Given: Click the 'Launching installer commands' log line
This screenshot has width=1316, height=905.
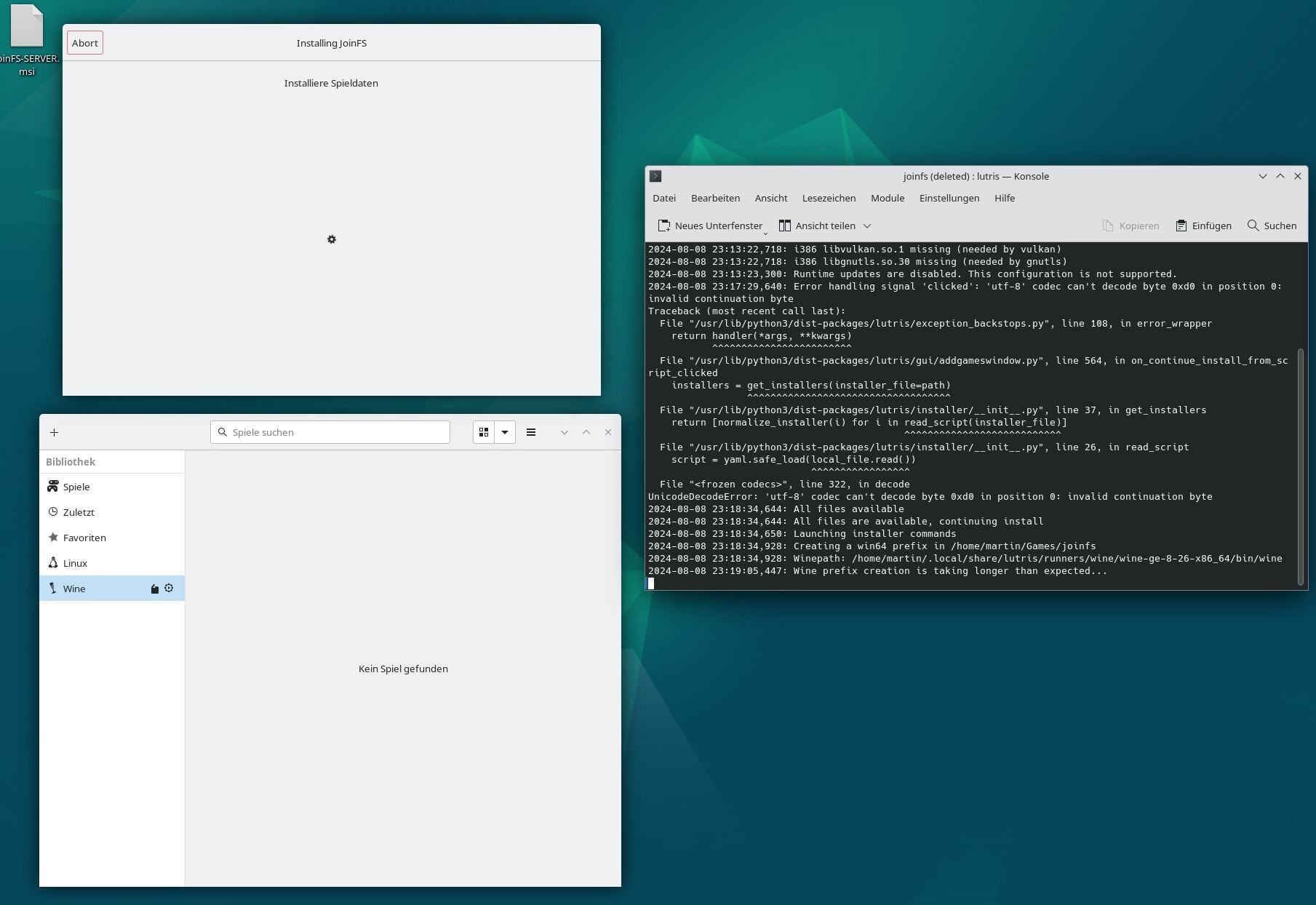Looking at the screenshot, I should (802, 533).
